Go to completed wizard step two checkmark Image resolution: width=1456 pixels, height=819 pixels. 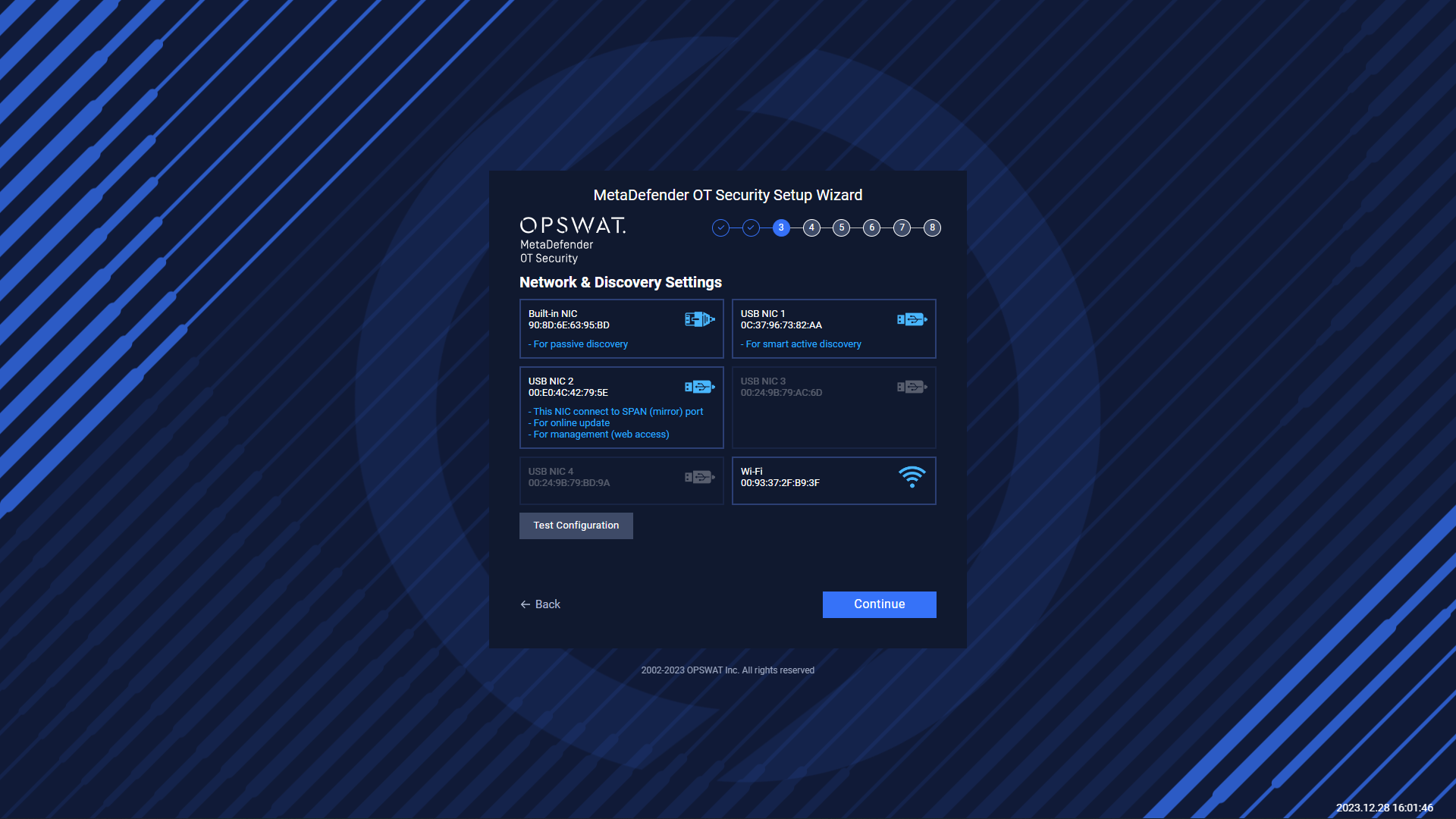click(751, 227)
